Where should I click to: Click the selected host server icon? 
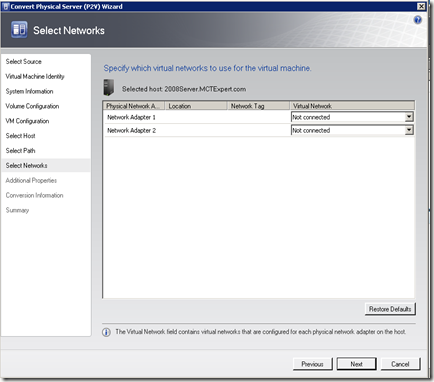(109, 88)
